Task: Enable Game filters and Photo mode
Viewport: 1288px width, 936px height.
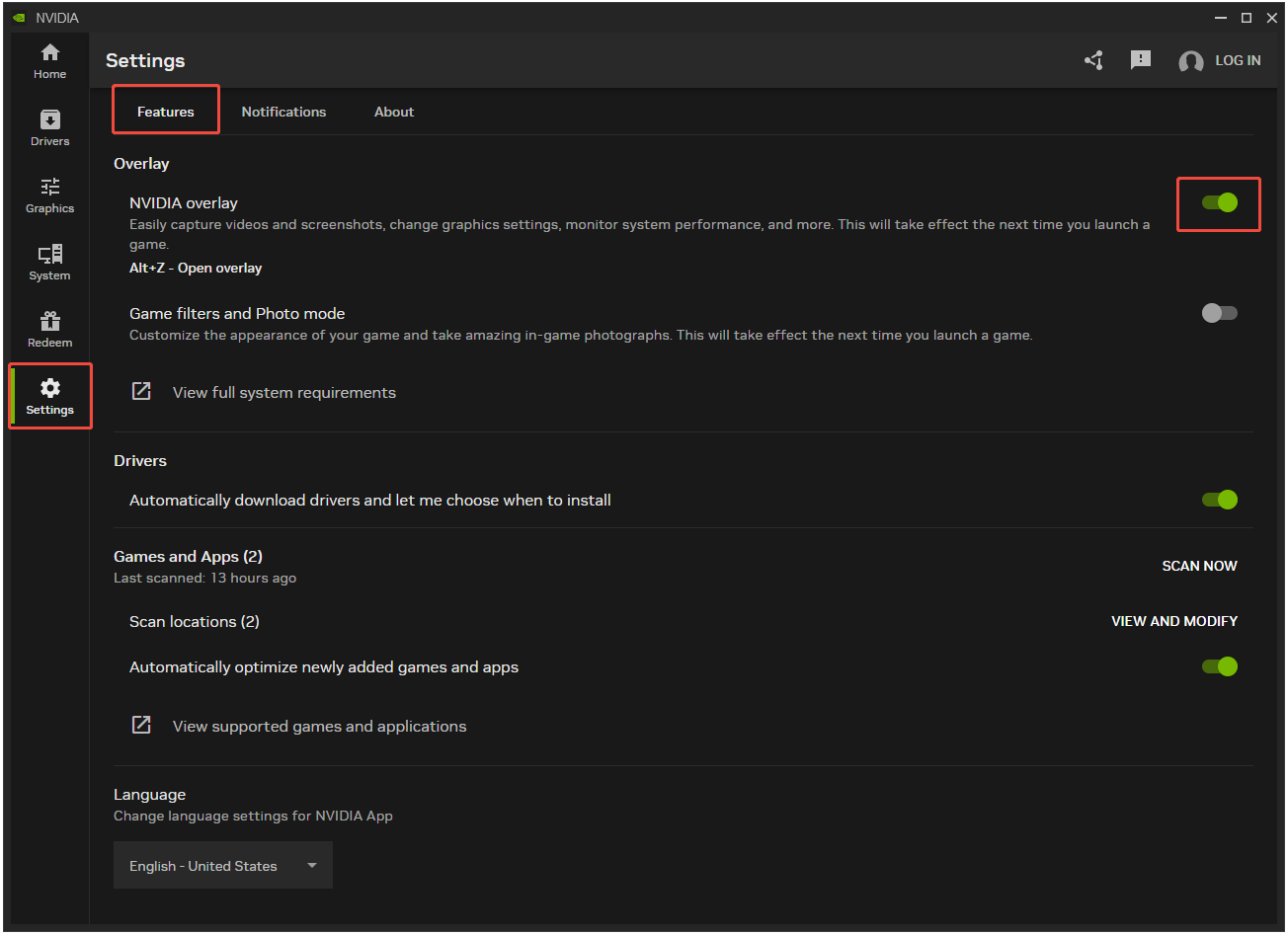Action: [1219, 312]
